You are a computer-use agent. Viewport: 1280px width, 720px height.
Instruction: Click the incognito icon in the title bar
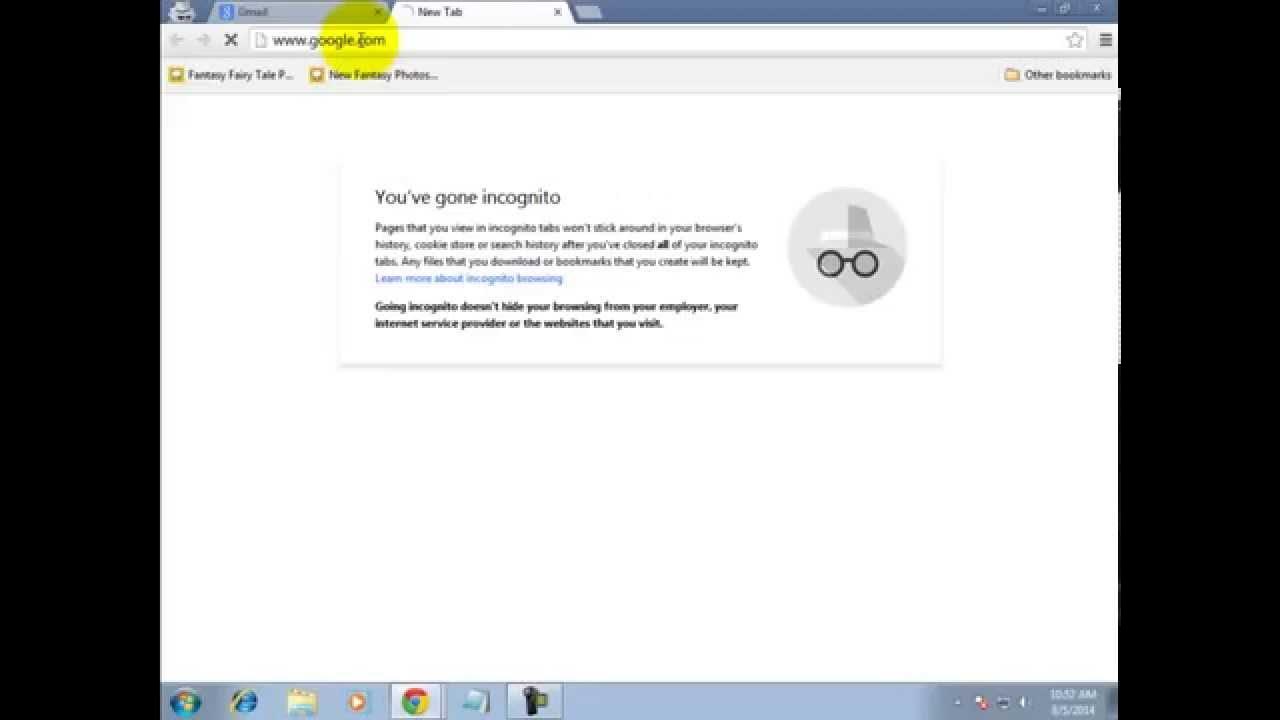coord(182,11)
